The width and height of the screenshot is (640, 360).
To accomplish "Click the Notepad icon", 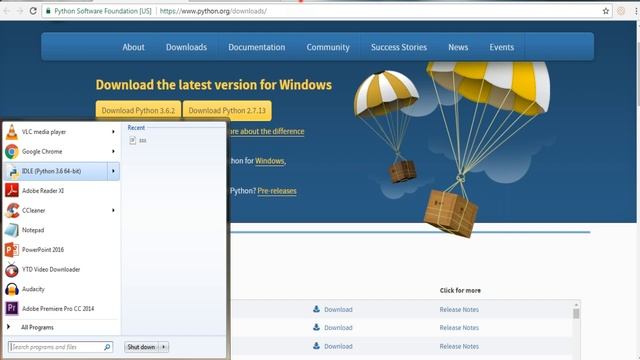I will (12, 230).
